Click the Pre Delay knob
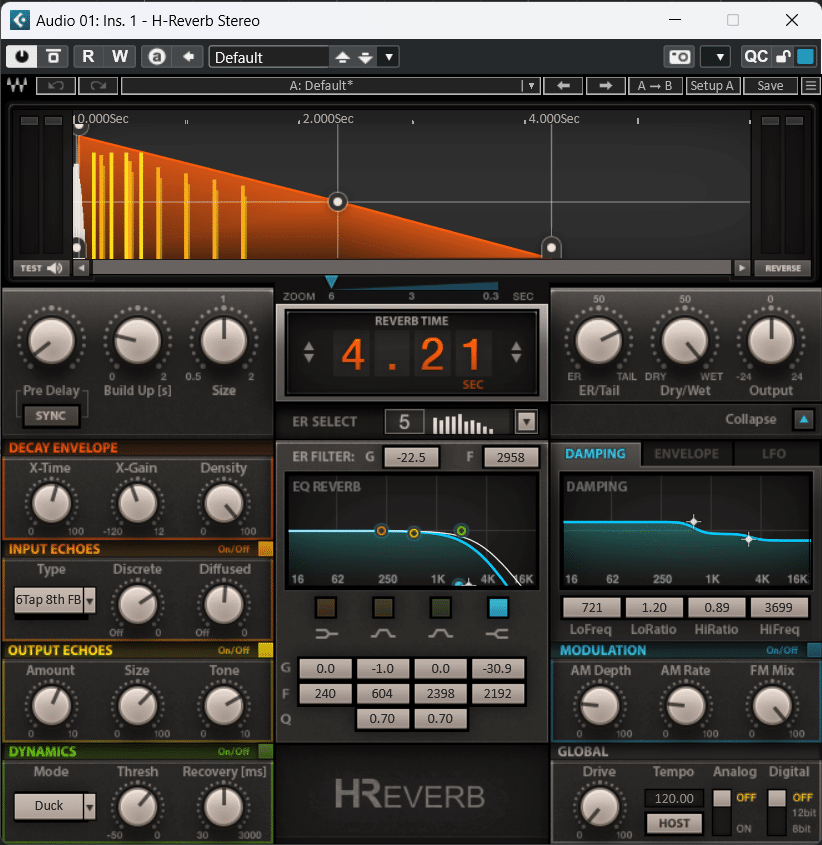822x845 pixels. pos(51,341)
